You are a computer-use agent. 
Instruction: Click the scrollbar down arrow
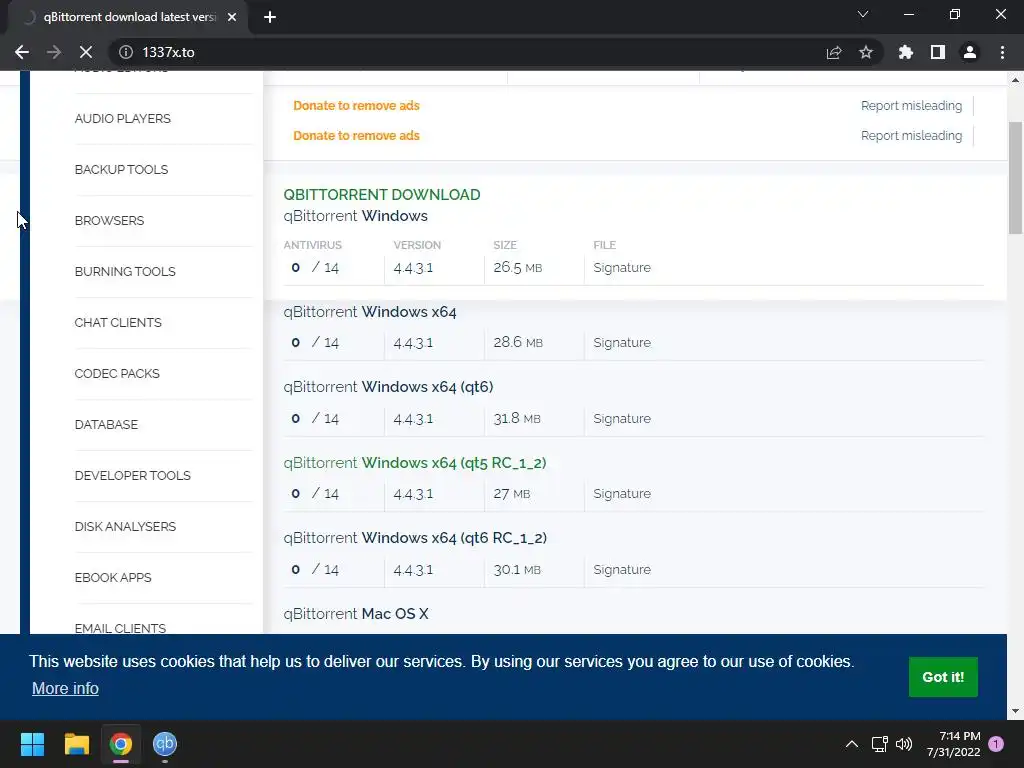click(1015, 711)
